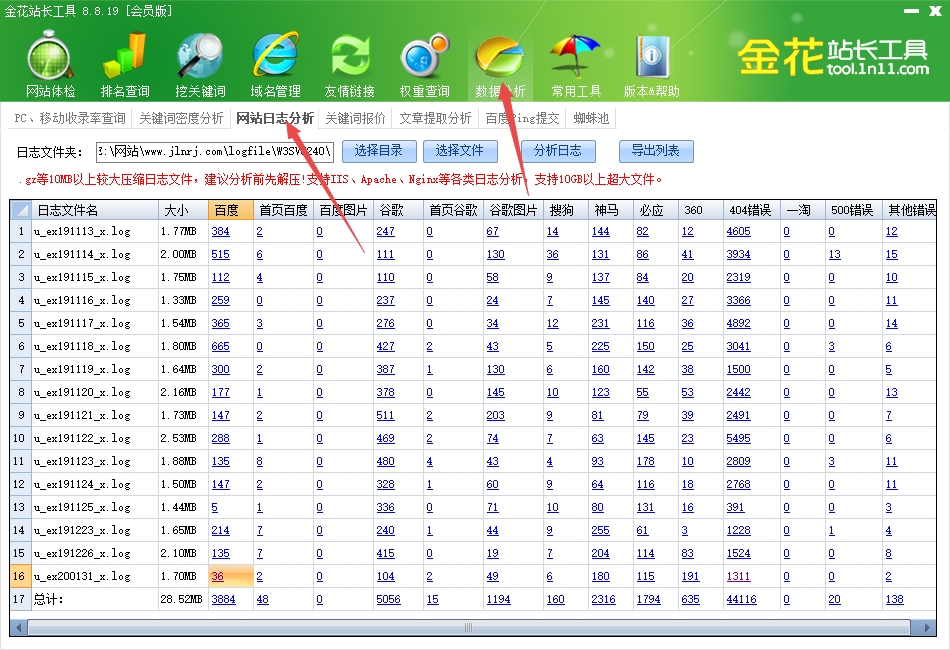Click the horizontal scrollbar below the table

pos(470,627)
